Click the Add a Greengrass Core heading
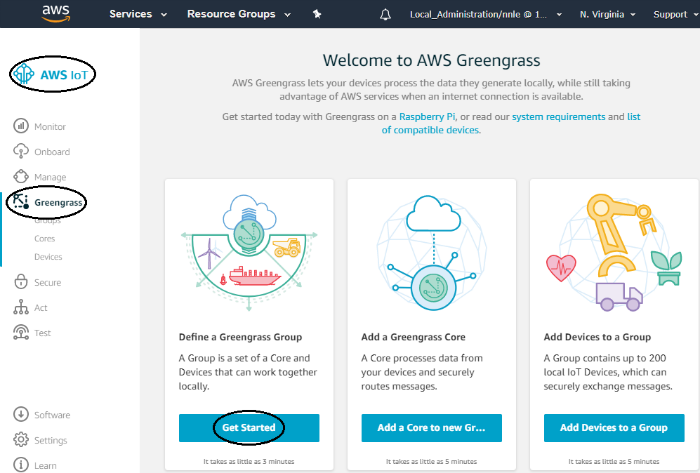This screenshot has height=473, width=700. [413, 337]
